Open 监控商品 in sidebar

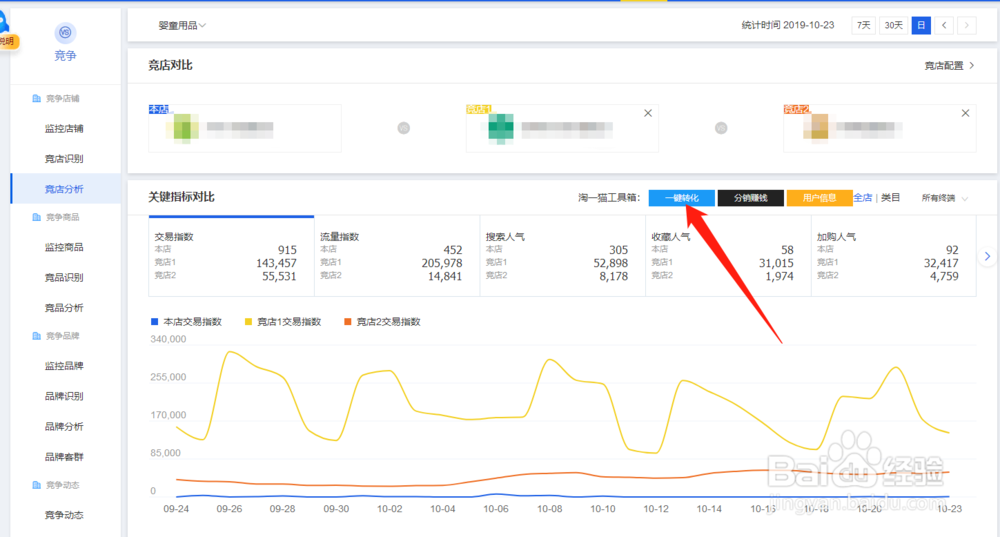click(x=64, y=247)
